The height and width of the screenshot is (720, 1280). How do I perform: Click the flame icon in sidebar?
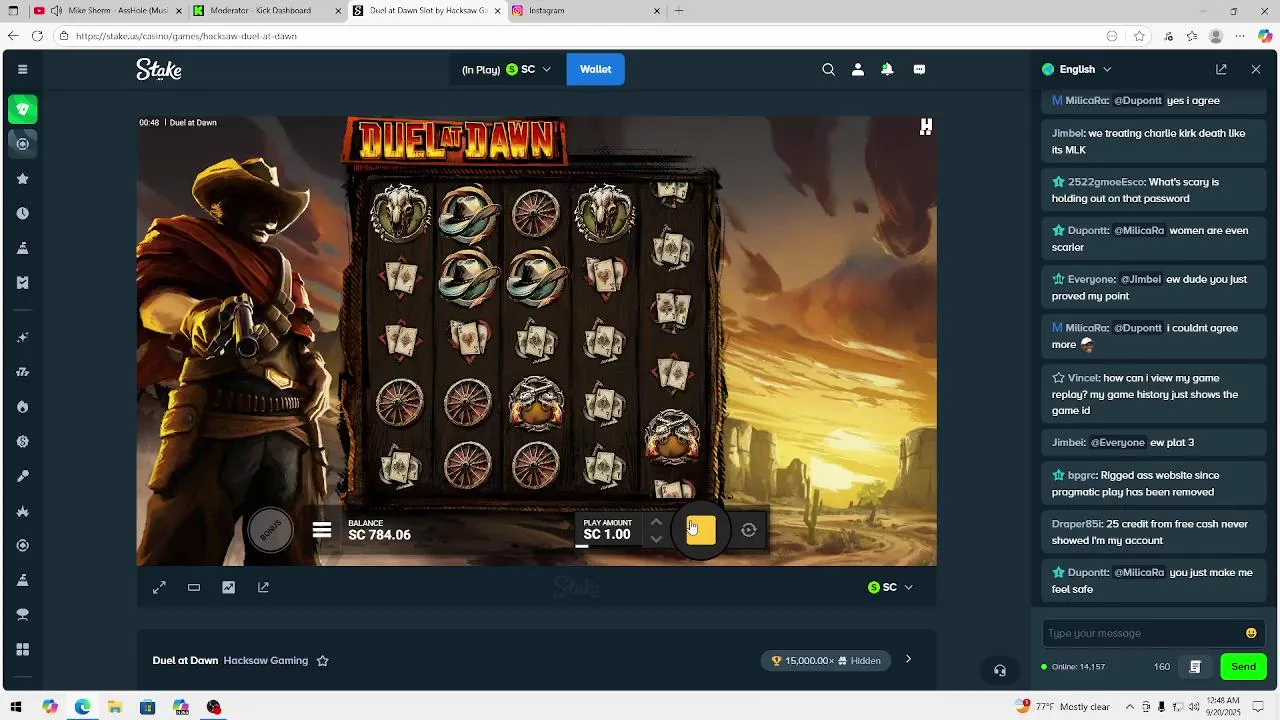pos(22,407)
